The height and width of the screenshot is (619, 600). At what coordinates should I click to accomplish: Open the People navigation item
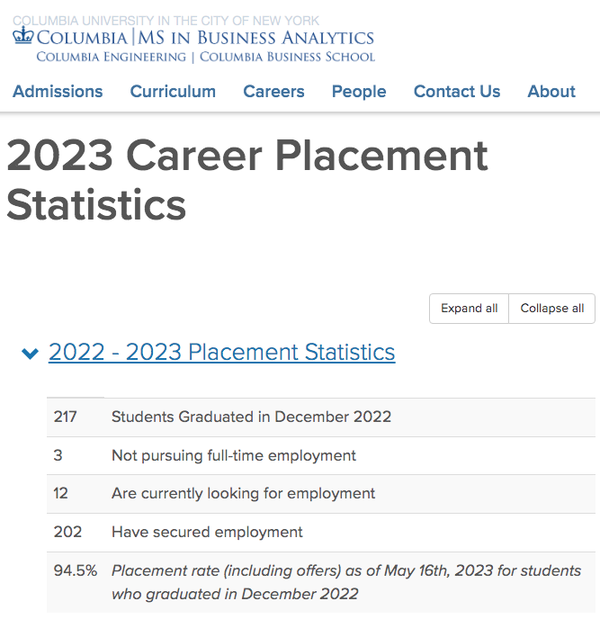click(x=358, y=91)
